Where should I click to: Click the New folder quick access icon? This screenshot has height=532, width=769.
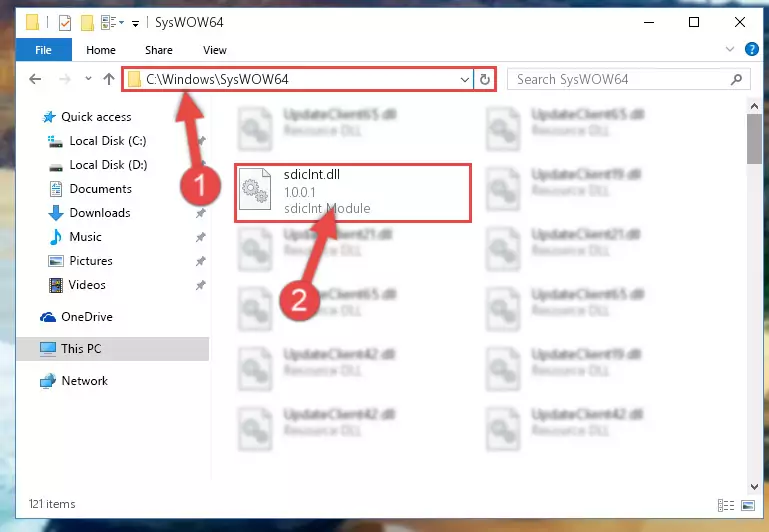pyautogui.click(x=87, y=23)
